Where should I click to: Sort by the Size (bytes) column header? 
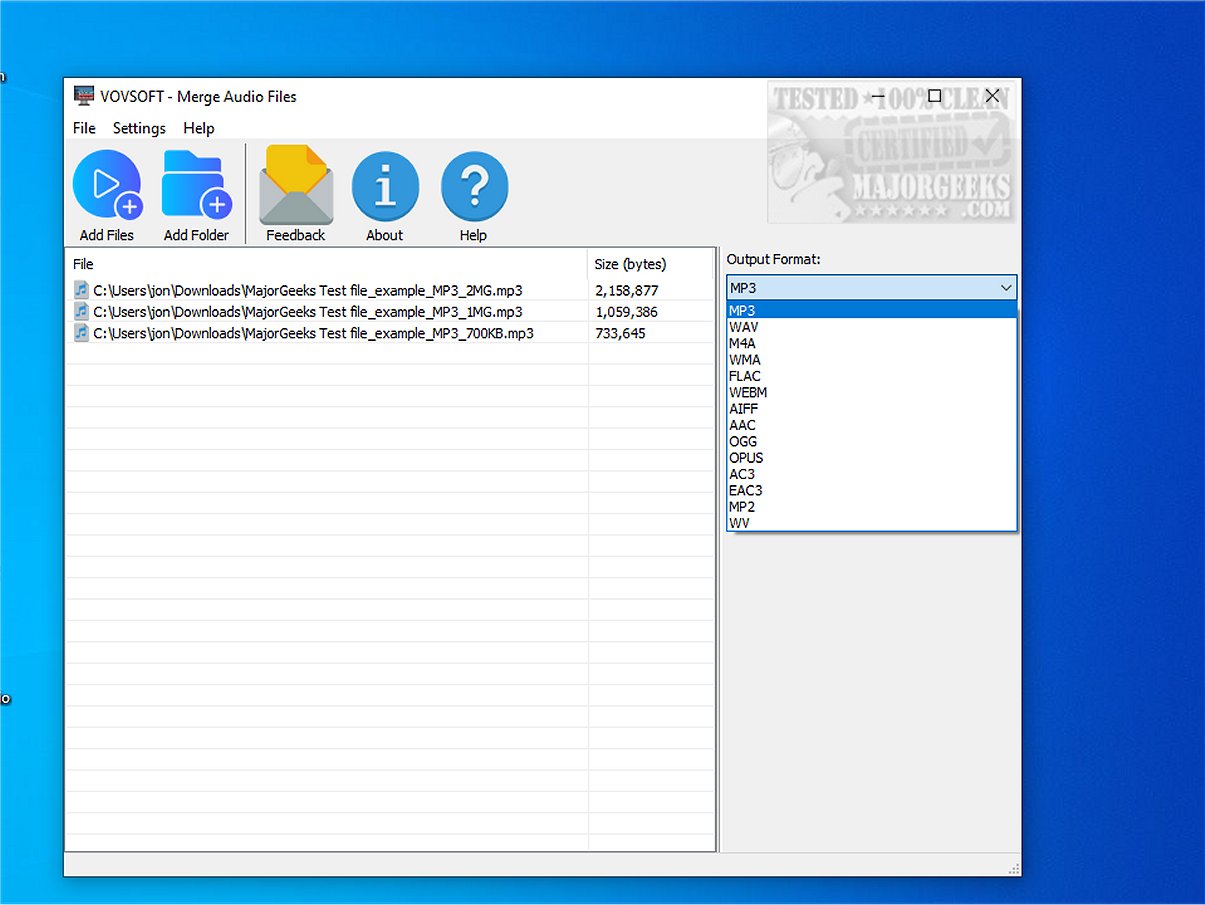pyautogui.click(x=651, y=264)
